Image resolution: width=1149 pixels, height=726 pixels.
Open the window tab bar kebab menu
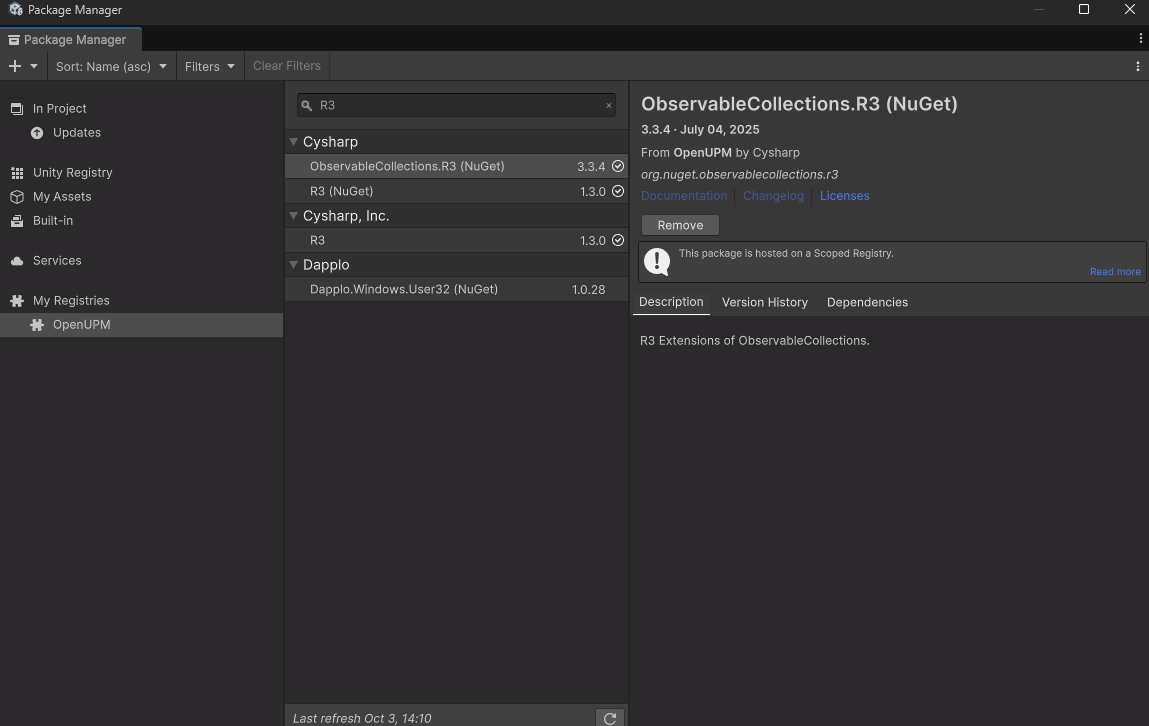click(1140, 38)
